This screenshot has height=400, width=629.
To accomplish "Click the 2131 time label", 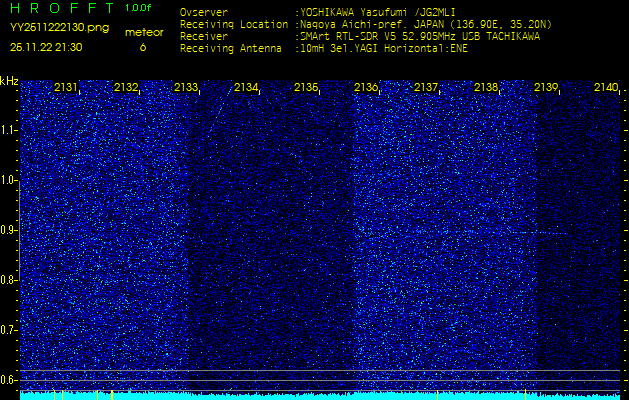I will click(x=66, y=87).
